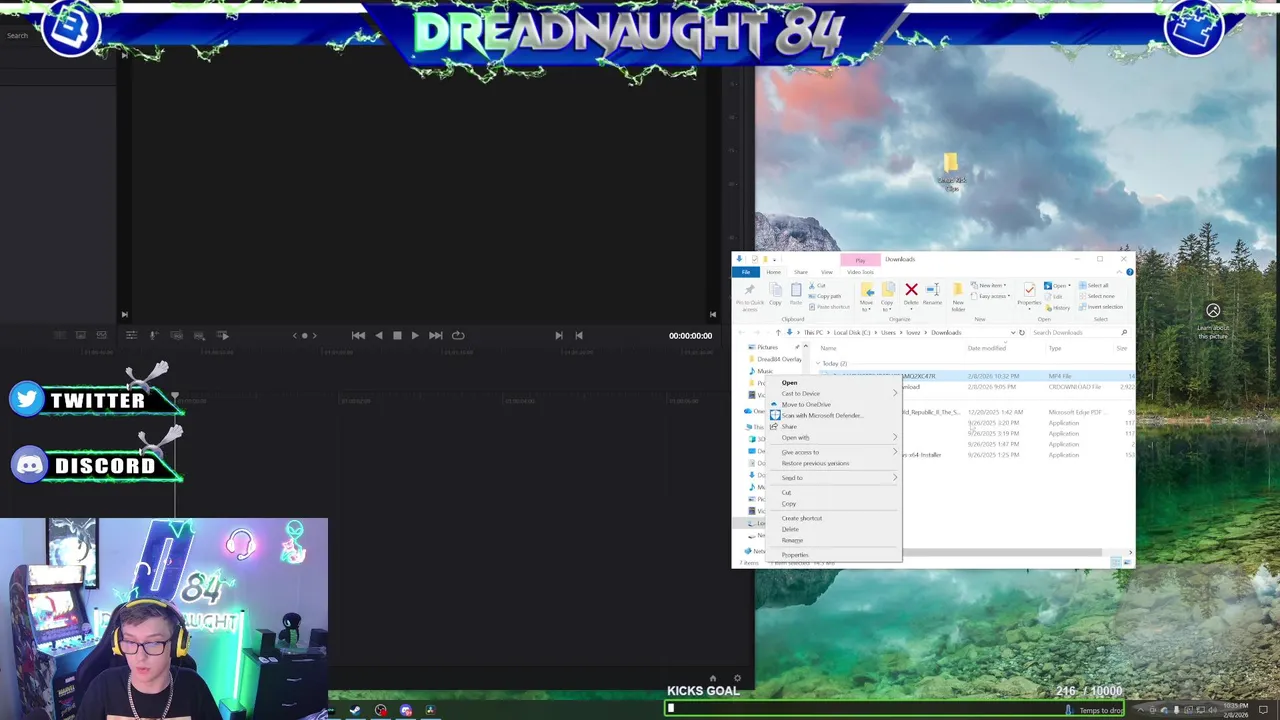Image resolution: width=1280 pixels, height=720 pixels.
Task: Click Copy path in the ribbon
Action: tap(826, 296)
